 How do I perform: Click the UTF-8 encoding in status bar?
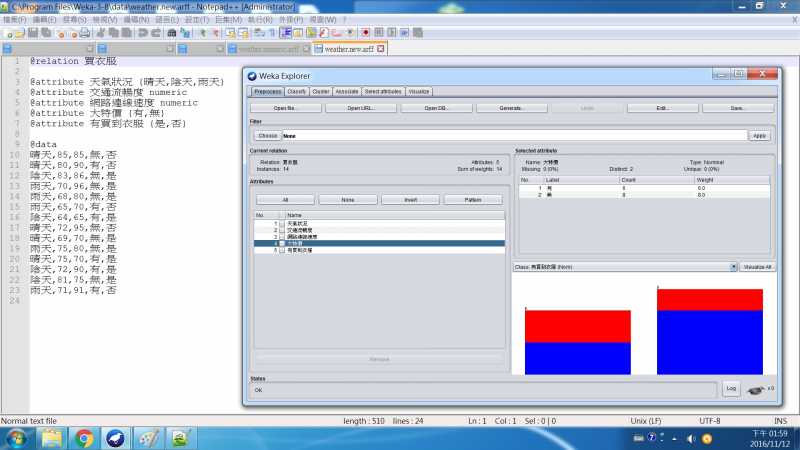(x=710, y=421)
